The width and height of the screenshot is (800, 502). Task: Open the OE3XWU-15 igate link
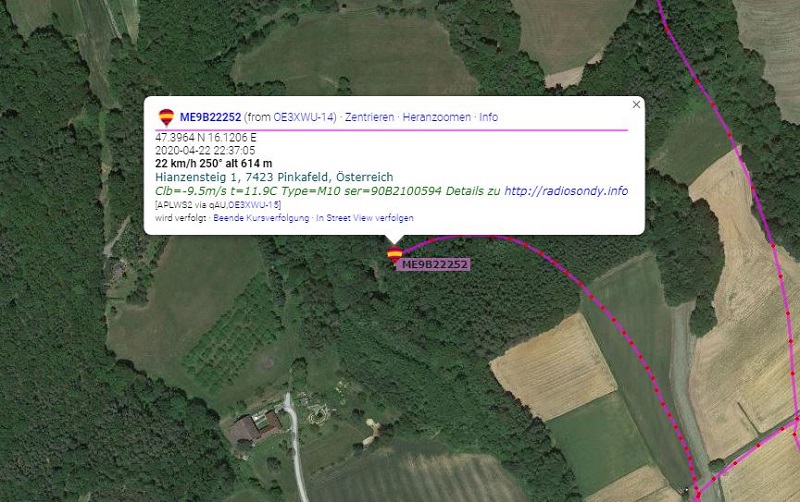click(x=254, y=205)
